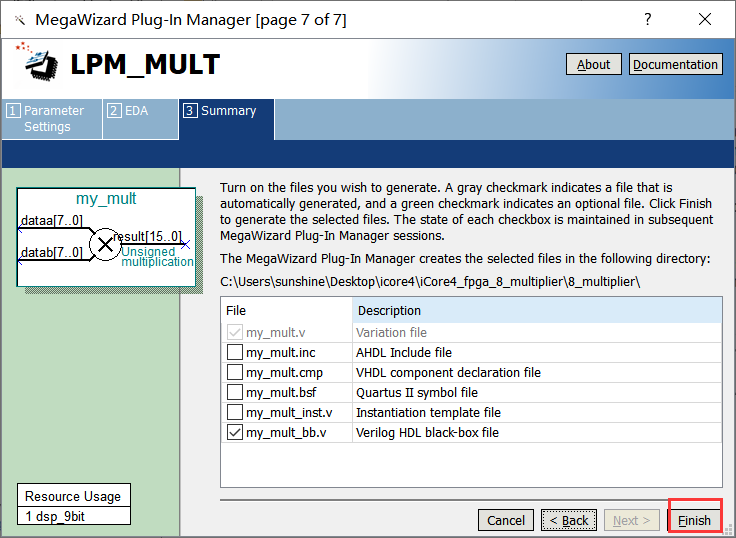Switch to Parameter Settings tab
Image resolution: width=736 pixels, height=538 pixels.
(52, 119)
